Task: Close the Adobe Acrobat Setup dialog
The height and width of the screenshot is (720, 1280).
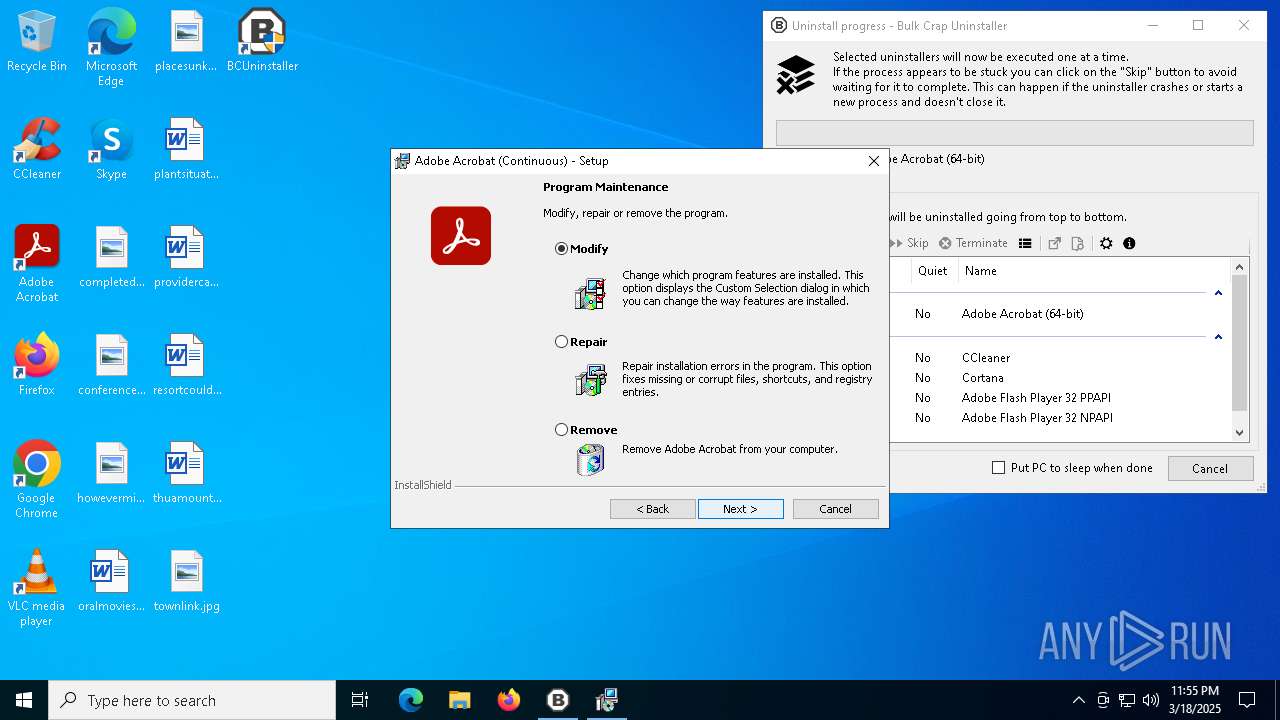Action: [x=873, y=161]
